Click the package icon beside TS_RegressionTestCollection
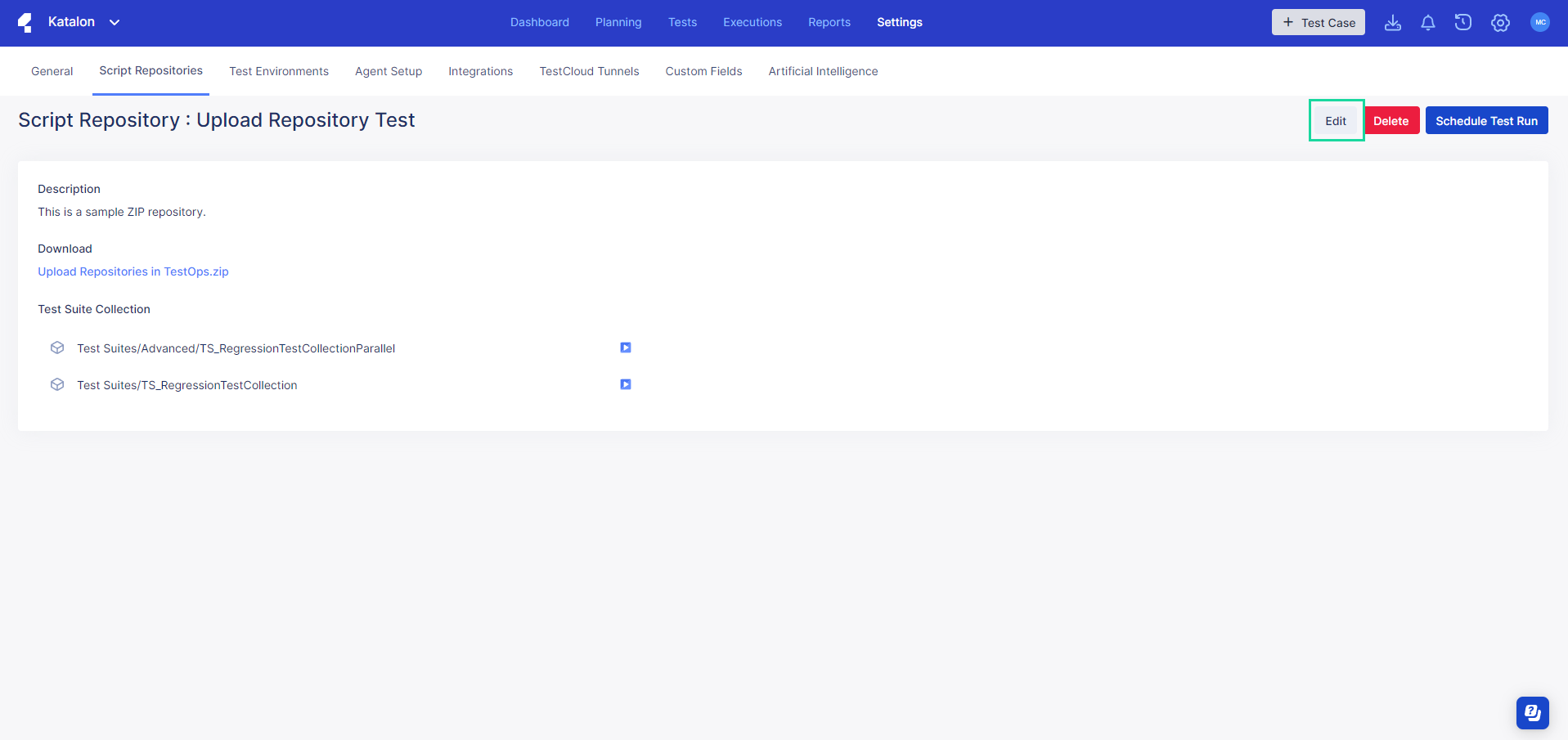The width and height of the screenshot is (1568, 740). click(x=56, y=384)
